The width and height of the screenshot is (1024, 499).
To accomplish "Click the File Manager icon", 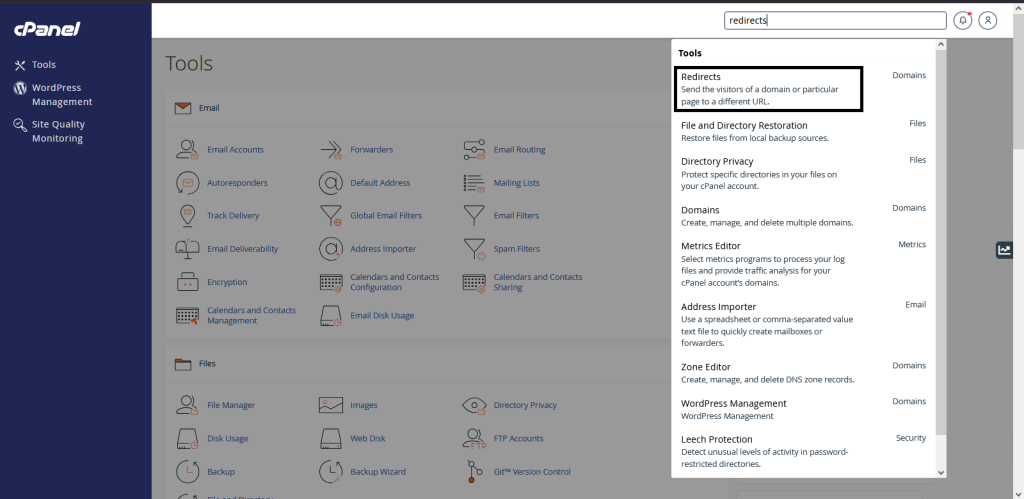I will tap(187, 405).
